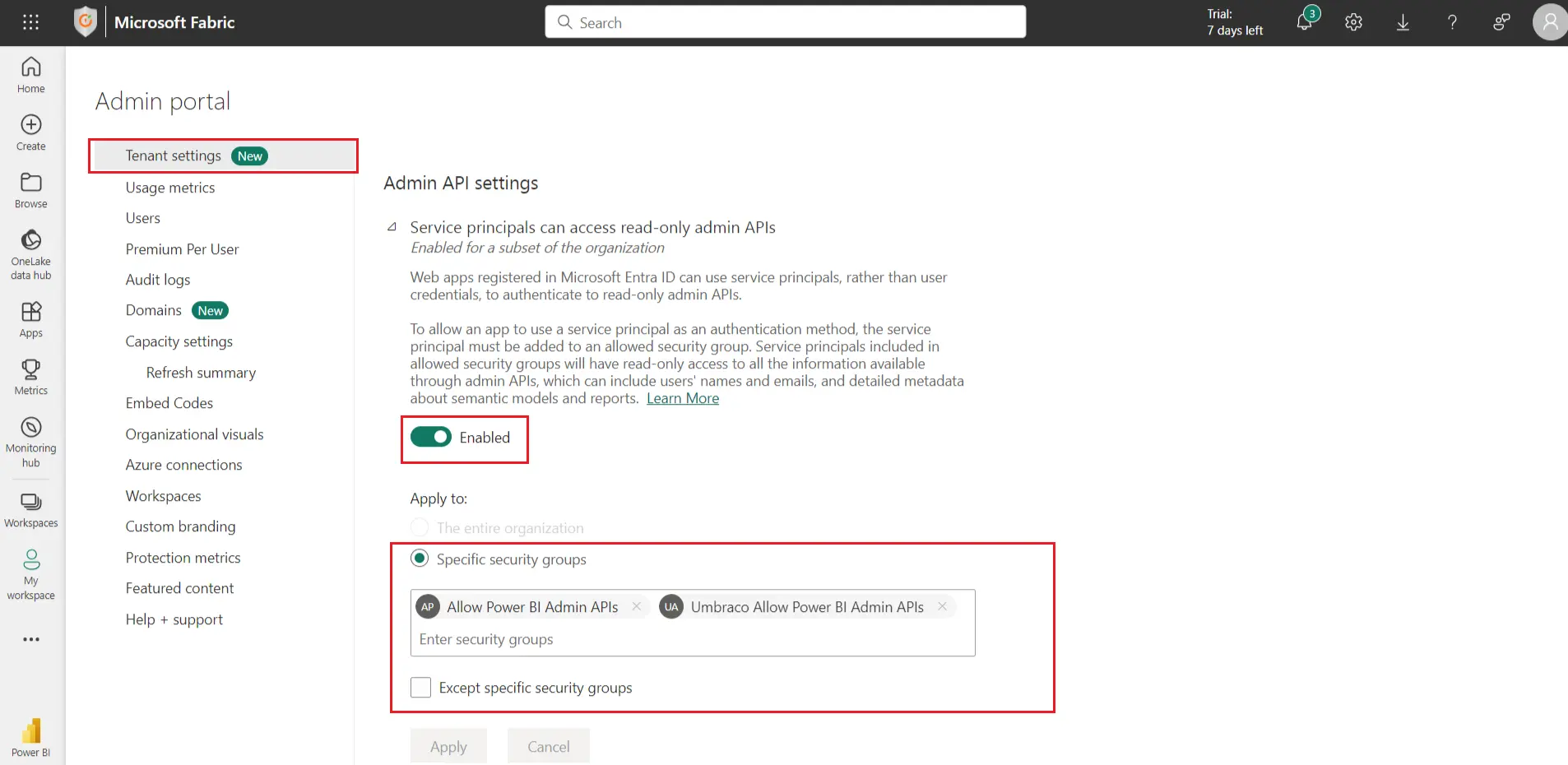Open the app launcher waffle icon
This screenshot has width=1568, height=765.
pyautogui.click(x=30, y=22)
